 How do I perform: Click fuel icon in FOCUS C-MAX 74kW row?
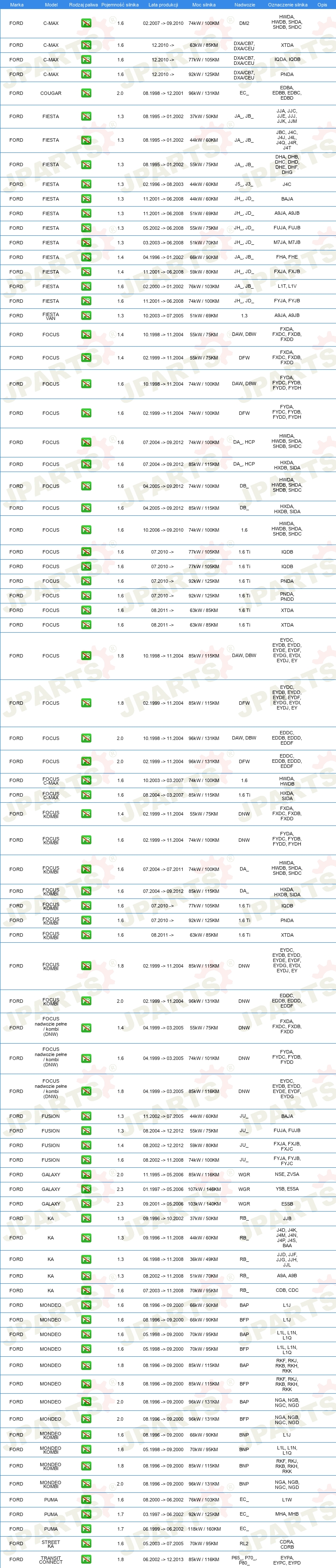click(86, 780)
